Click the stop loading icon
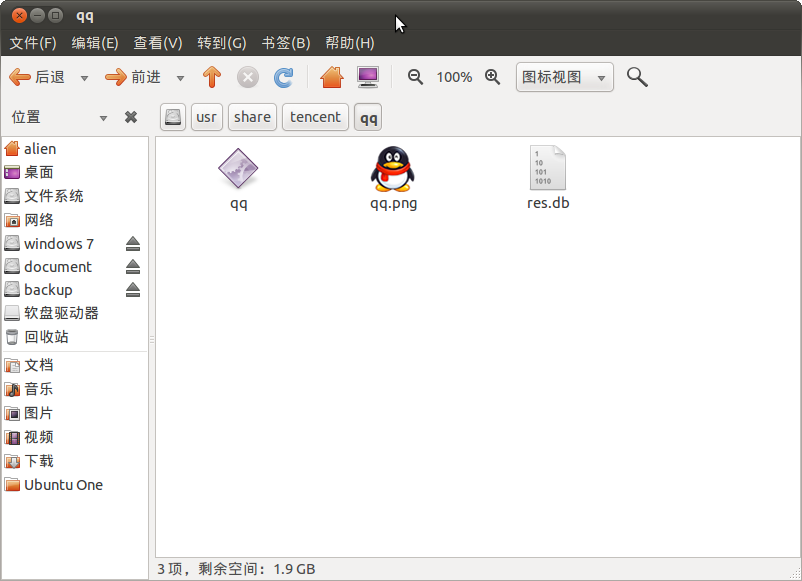 coord(248,78)
